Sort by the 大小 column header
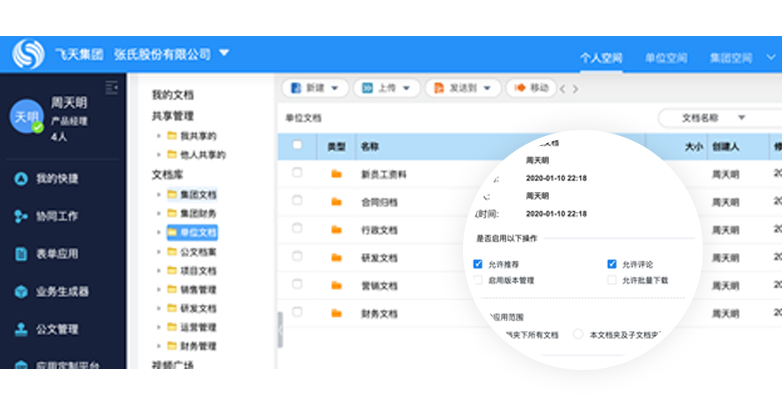The height and width of the screenshot is (400, 782). tap(693, 147)
